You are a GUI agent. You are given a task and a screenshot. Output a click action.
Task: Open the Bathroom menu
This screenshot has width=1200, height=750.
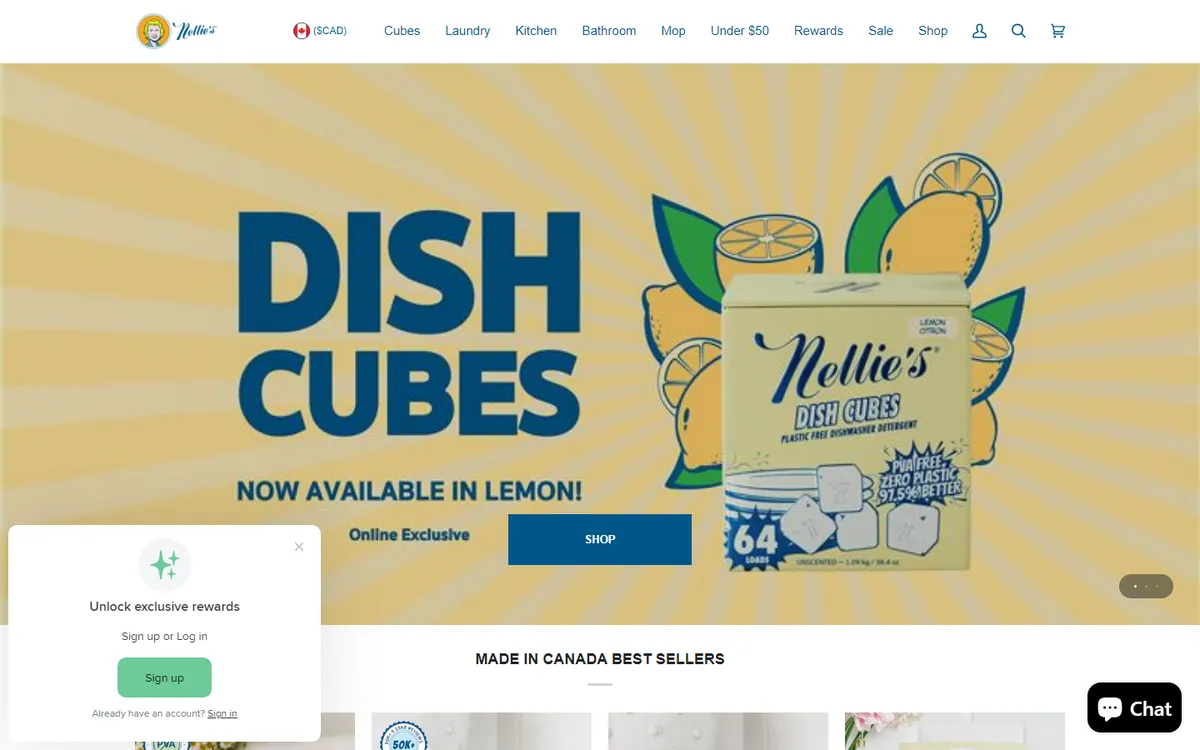[x=609, y=31]
